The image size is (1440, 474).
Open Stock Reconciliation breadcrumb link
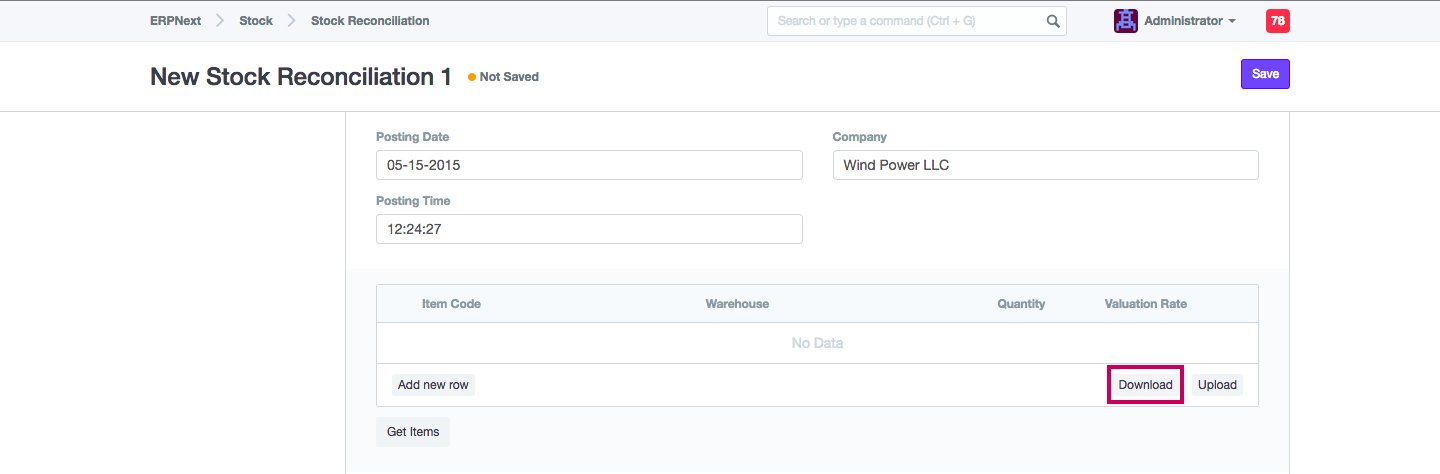370,21
